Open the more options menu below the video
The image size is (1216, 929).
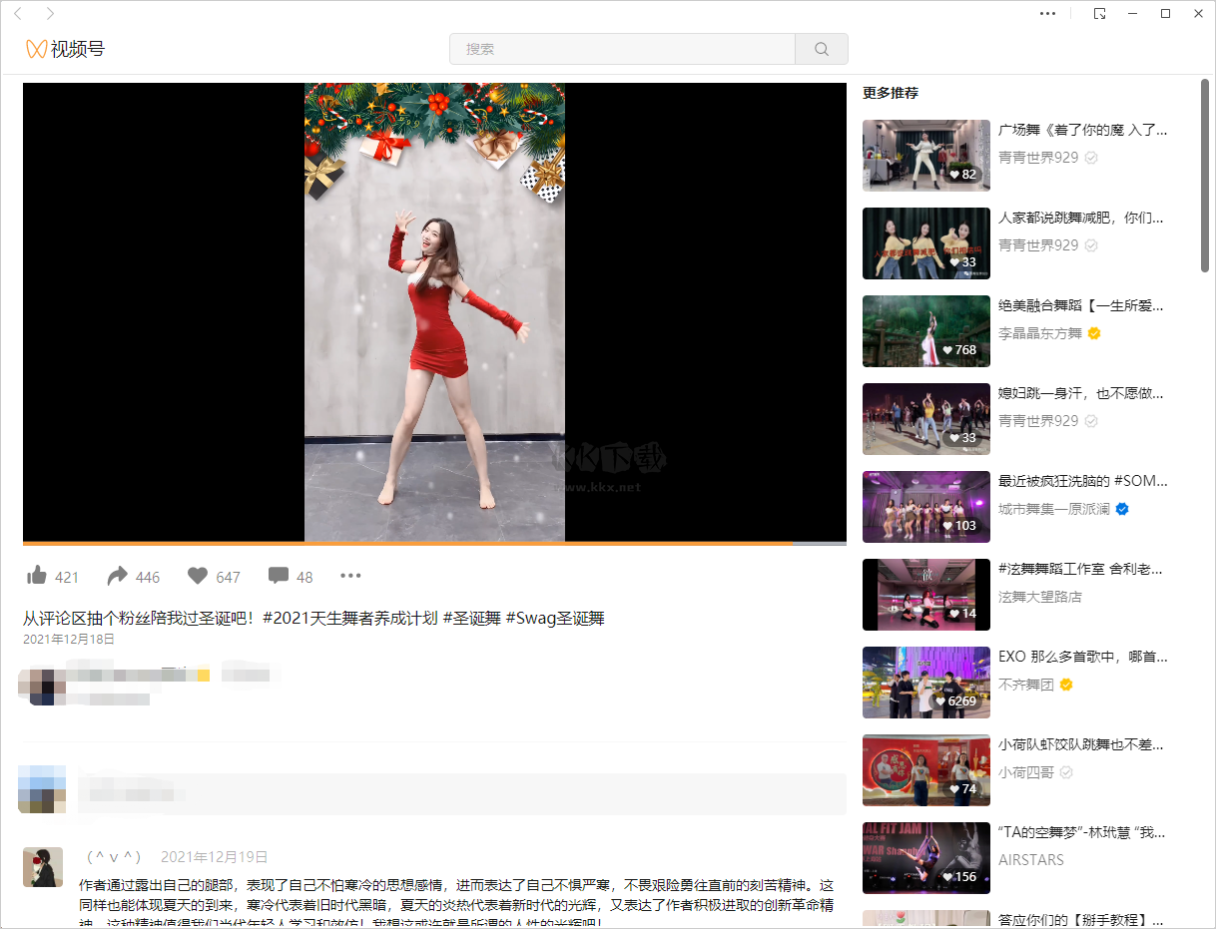(x=350, y=575)
